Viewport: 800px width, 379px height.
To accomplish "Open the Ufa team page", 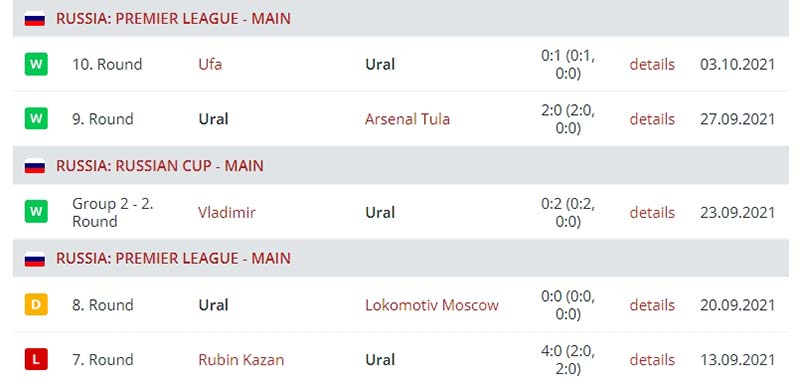I will pos(210,65).
